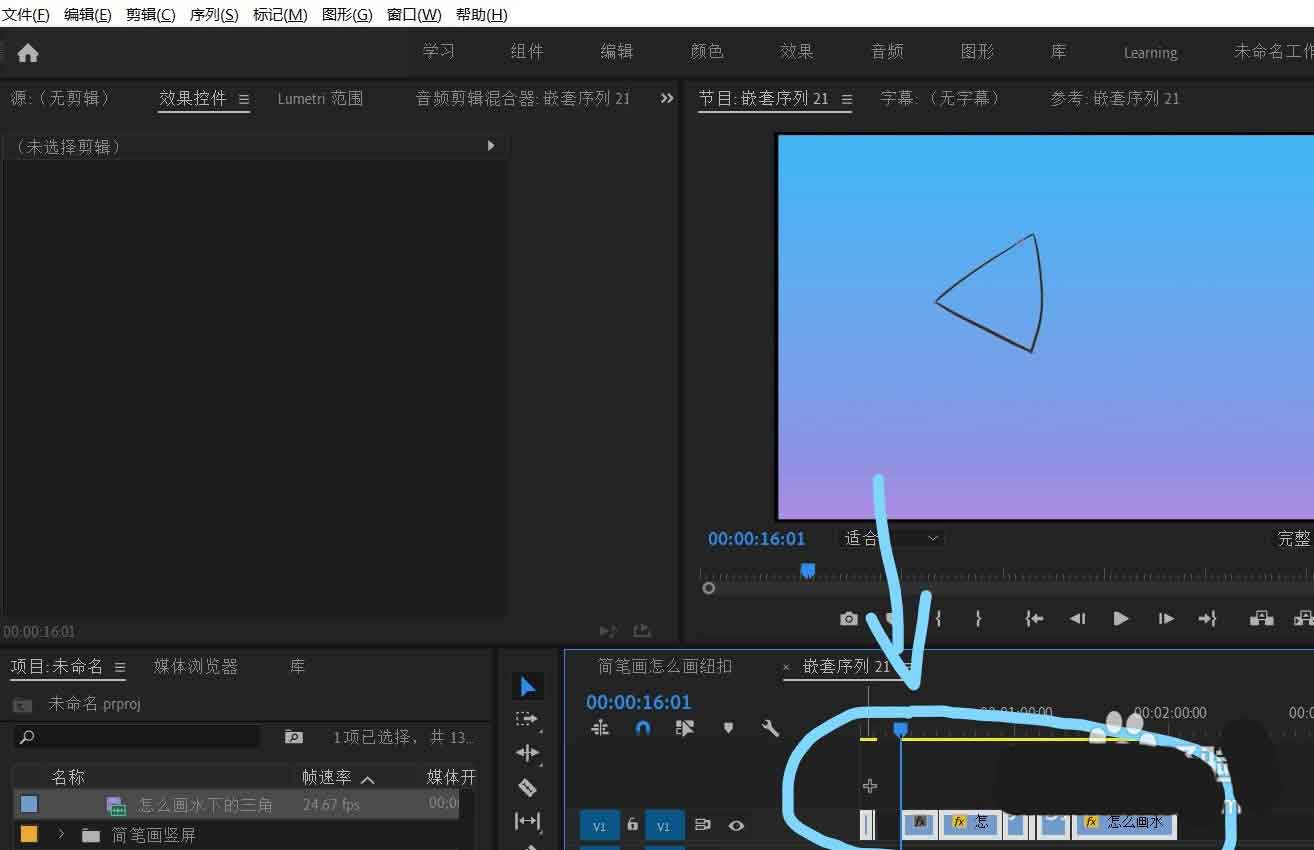This screenshot has height=850, width=1314.
Task: Go to the Home screen icon
Action: [x=28, y=53]
